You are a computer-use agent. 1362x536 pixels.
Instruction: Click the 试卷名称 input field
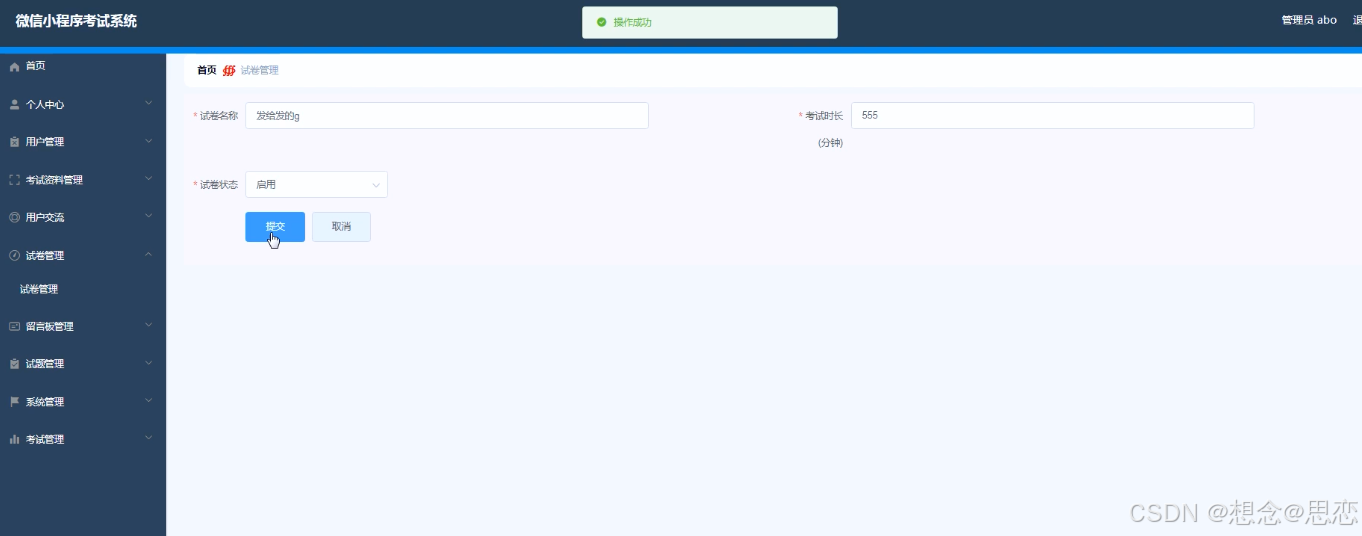[447, 116]
